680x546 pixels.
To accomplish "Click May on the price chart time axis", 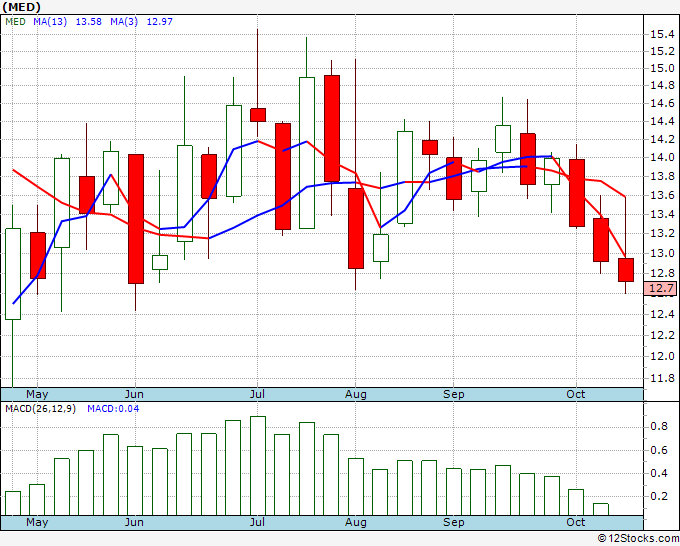I will click(37, 394).
